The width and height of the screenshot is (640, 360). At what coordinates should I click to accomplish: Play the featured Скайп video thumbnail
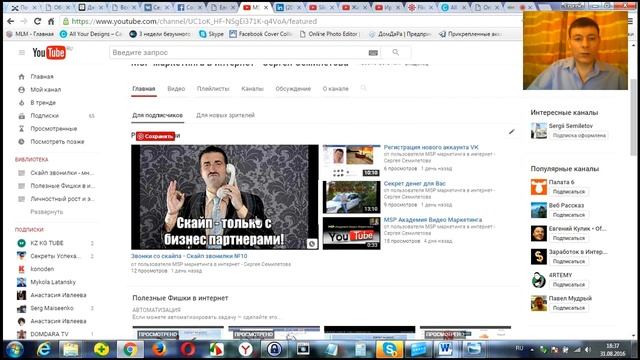[x=224, y=197]
